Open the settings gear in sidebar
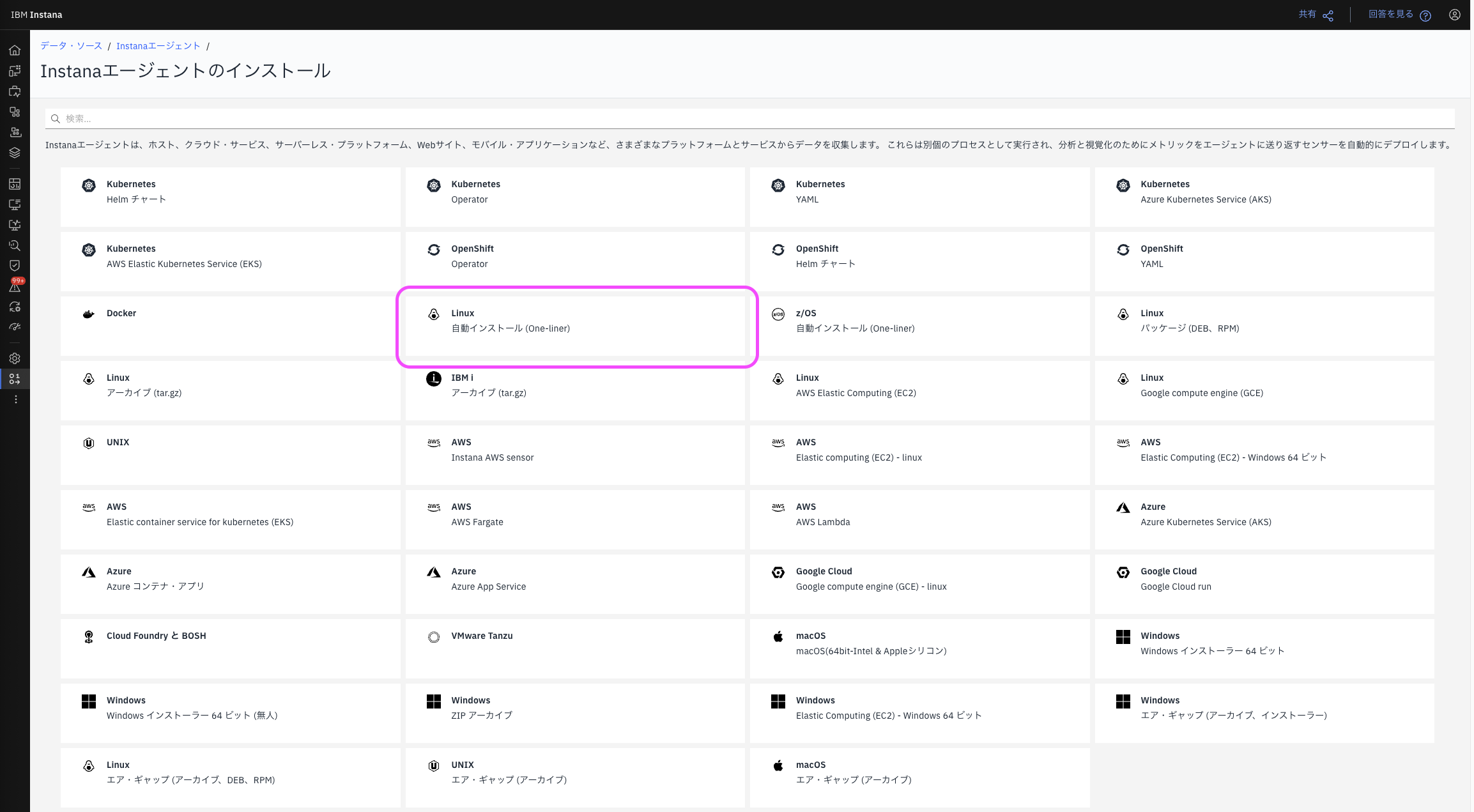1474x812 pixels. click(15, 358)
